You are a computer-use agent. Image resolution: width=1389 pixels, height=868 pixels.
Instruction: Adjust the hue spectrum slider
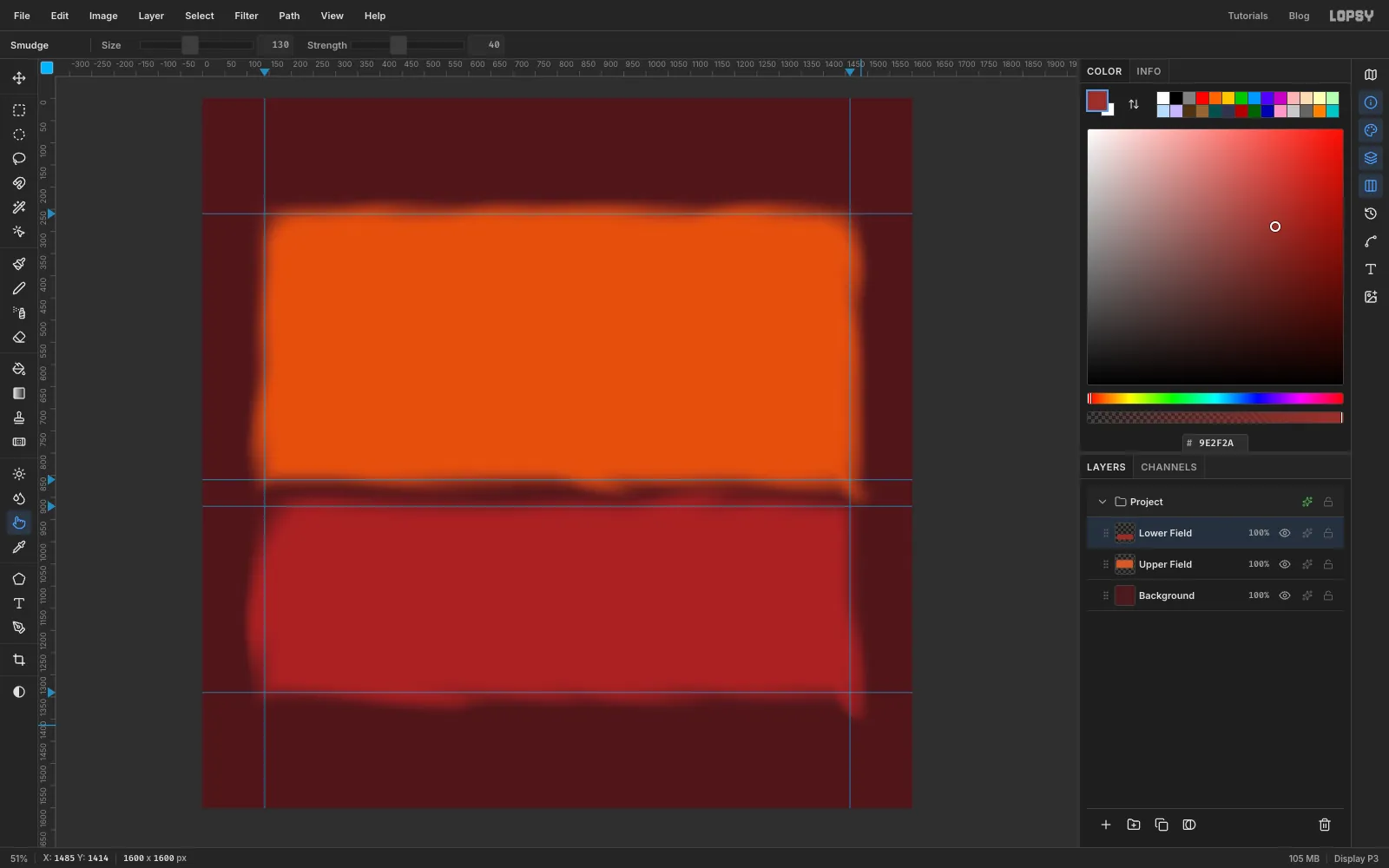tap(1215, 398)
